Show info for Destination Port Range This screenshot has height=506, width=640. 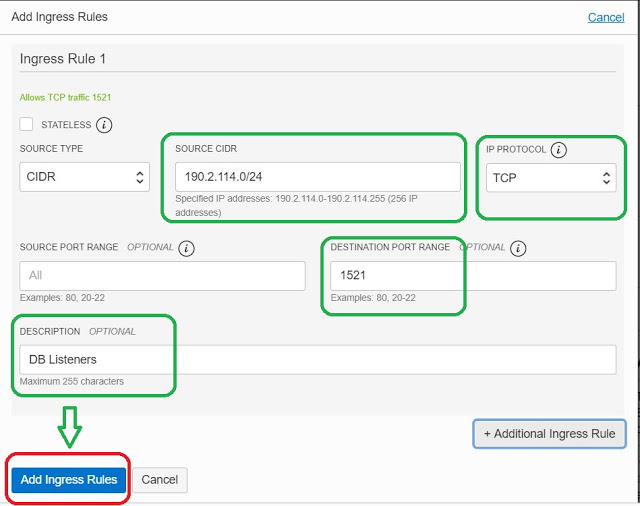tap(518, 248)
